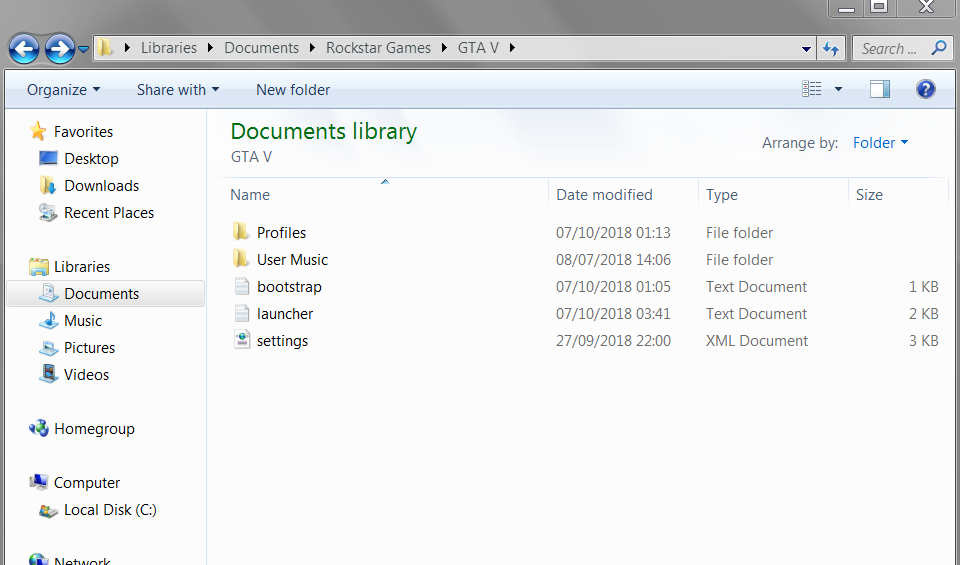This screenshot has height=565, width=960.
Task: Click the Computer icon
Action: click(39, 482)
